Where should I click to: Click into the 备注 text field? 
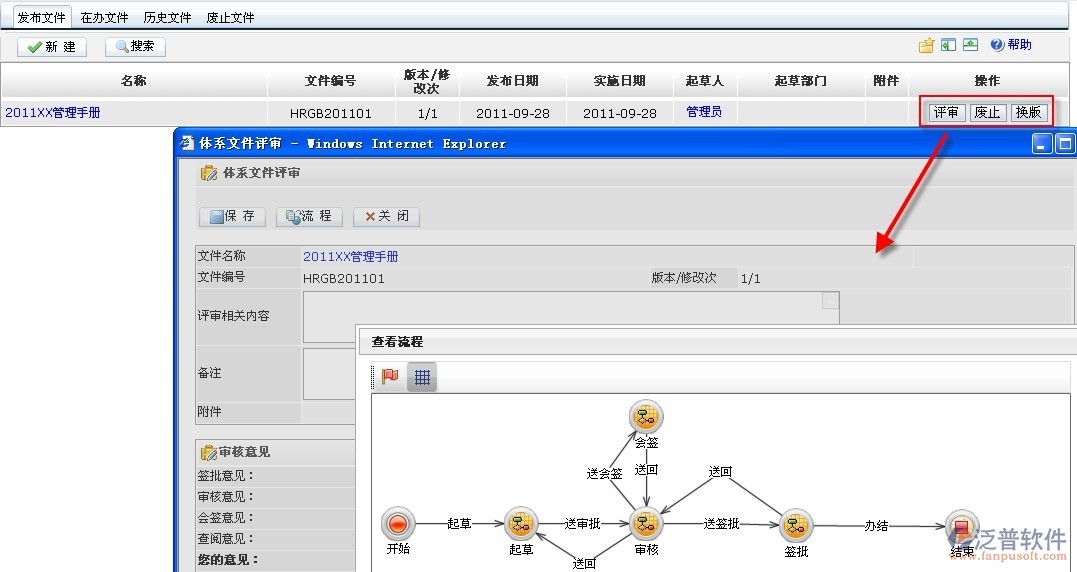[329, 374]
